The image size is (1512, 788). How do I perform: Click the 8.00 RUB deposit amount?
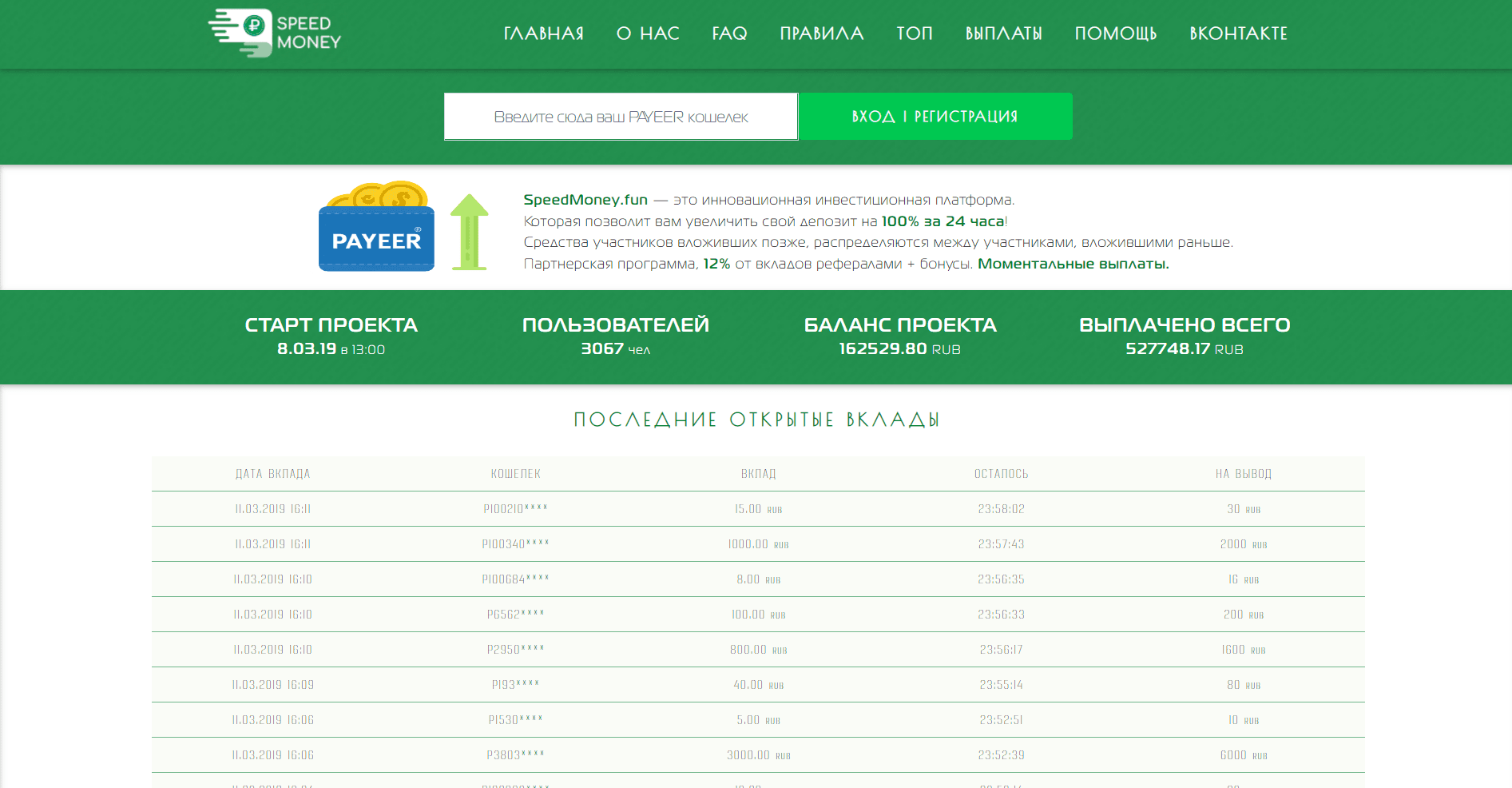point(759,579)
